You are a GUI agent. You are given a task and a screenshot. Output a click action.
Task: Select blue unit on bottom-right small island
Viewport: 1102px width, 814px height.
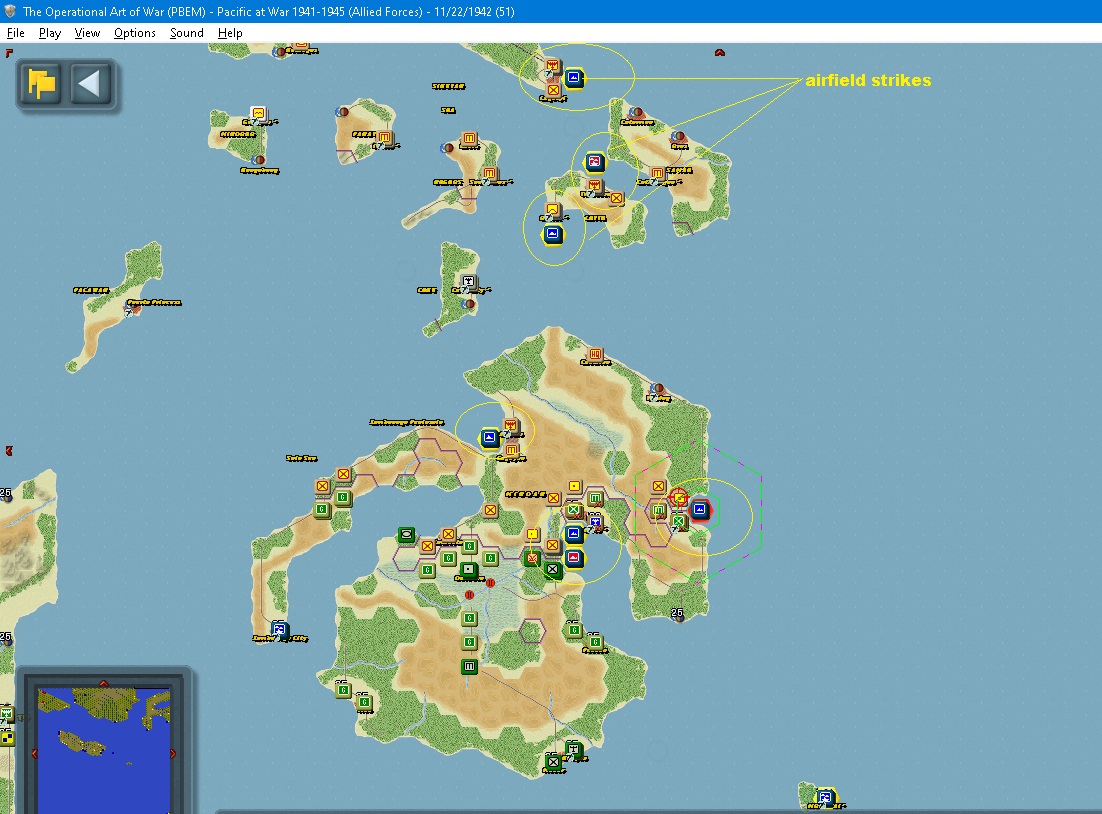[x=825, y=797]
